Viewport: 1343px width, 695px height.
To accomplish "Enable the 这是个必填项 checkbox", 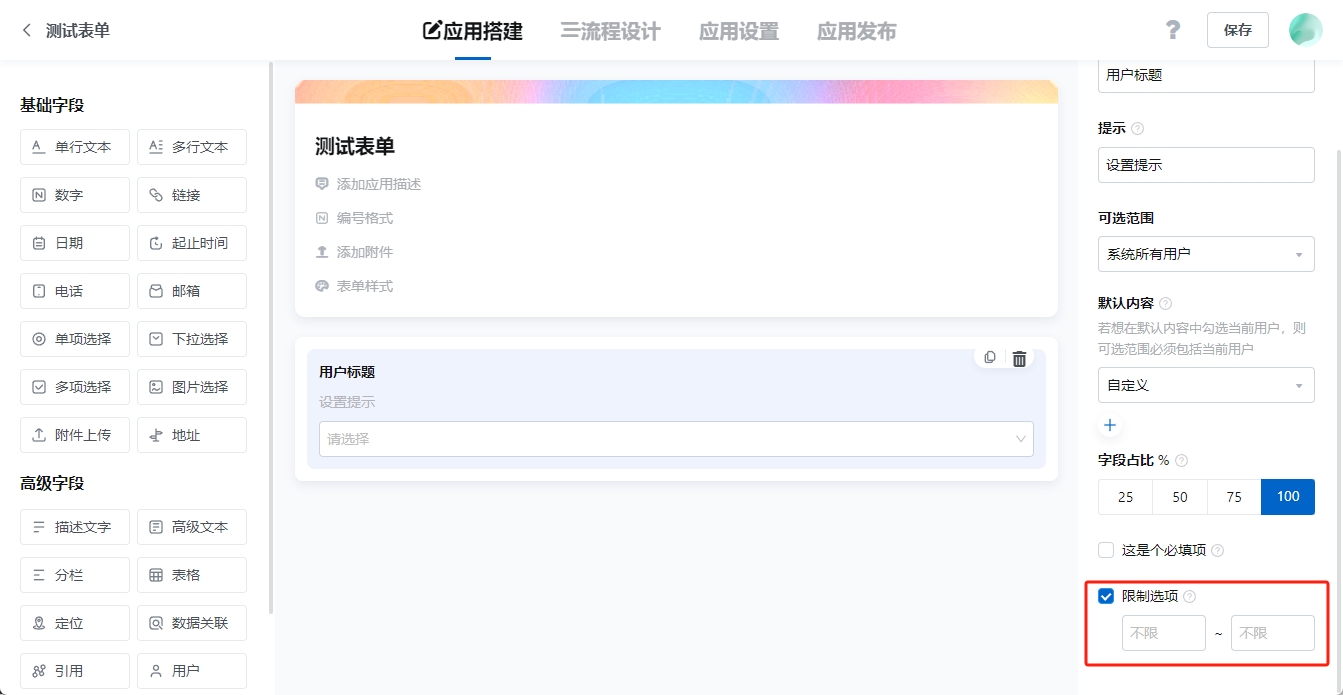I will coord(1106,549).
